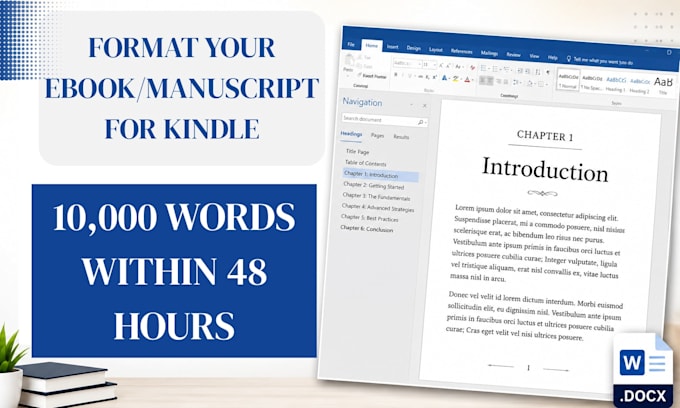The image size is (680, 408).
Task: Click the red font color button
Action: point(468,79)
